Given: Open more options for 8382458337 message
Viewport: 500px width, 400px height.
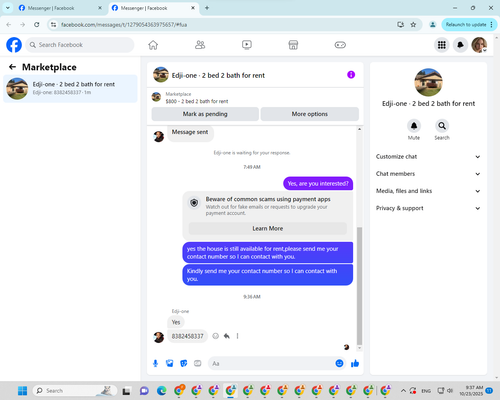Looking at the screenshot, I should (x=237, y=336).
